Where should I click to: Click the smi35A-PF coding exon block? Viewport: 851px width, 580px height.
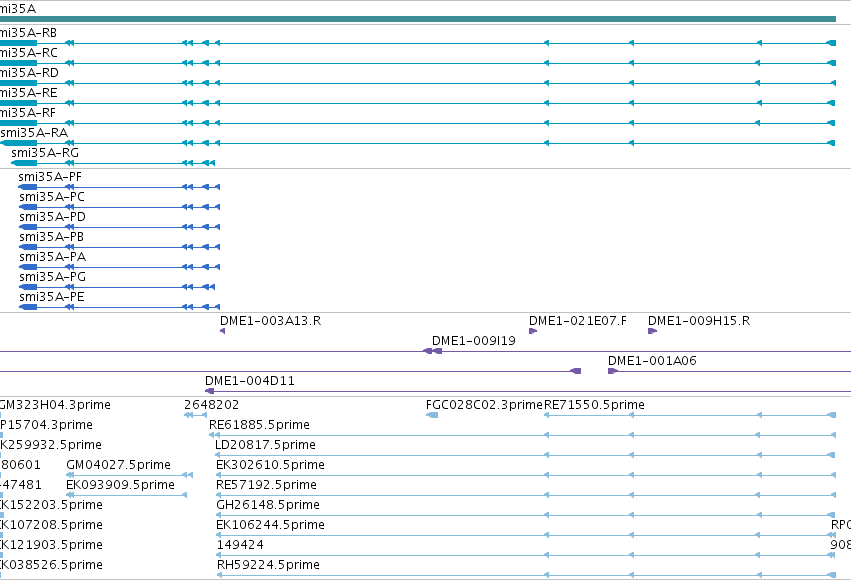pyautogui.click(x=28, y=187)
